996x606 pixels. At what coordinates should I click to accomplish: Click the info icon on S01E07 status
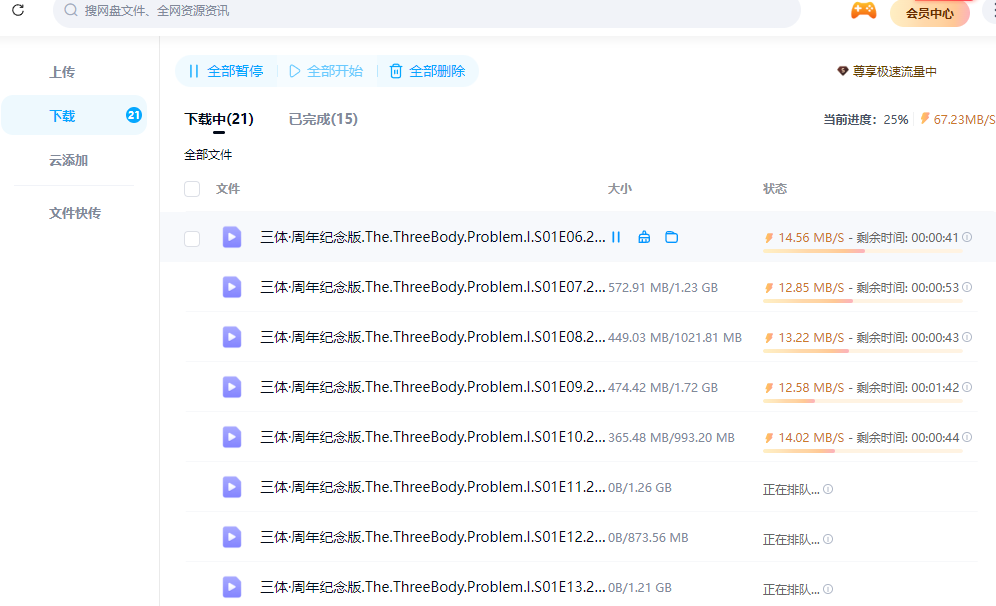click(967, 287)
